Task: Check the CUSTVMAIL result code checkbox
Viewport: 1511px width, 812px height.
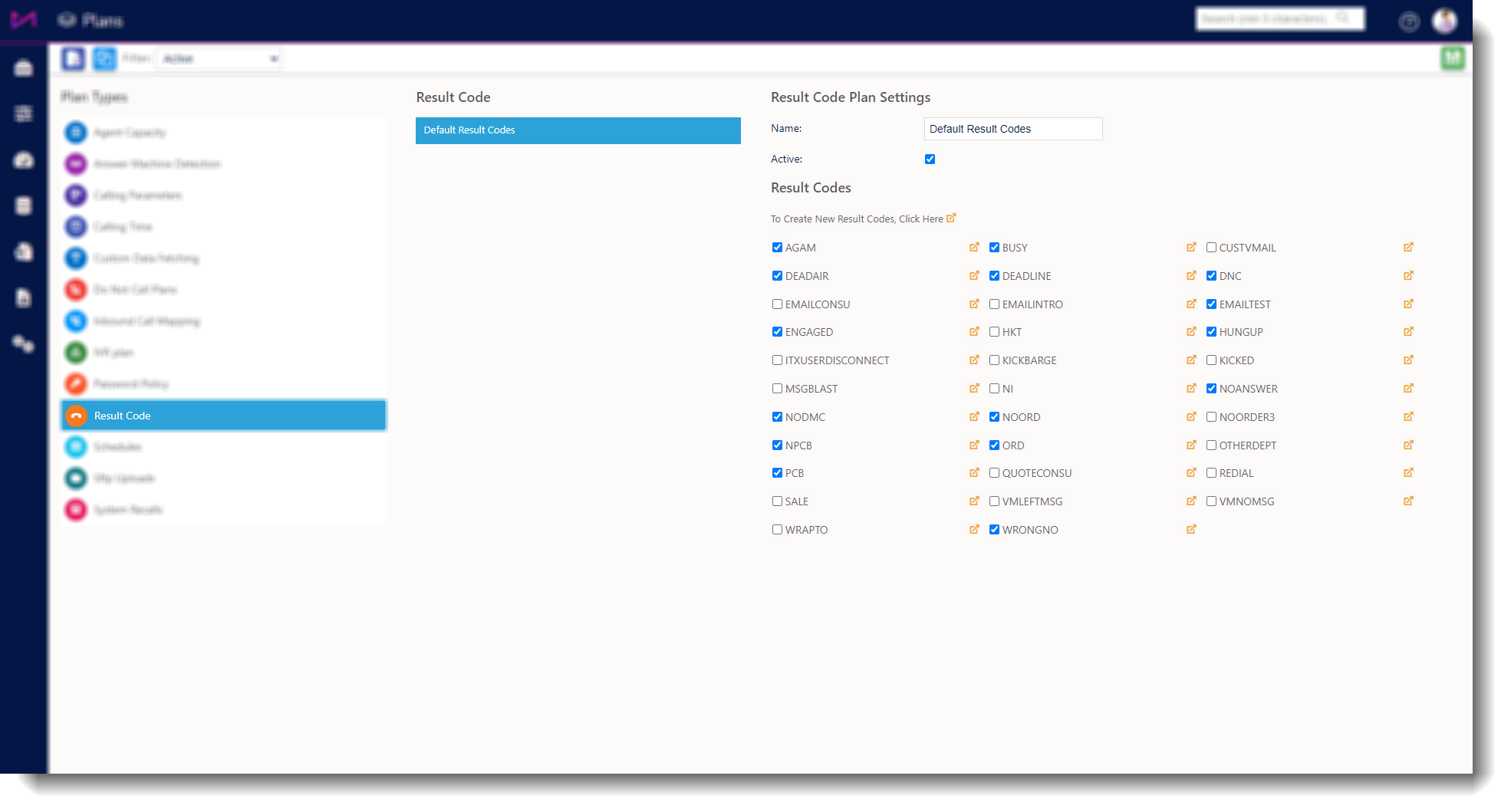Action: point(1211,247)
